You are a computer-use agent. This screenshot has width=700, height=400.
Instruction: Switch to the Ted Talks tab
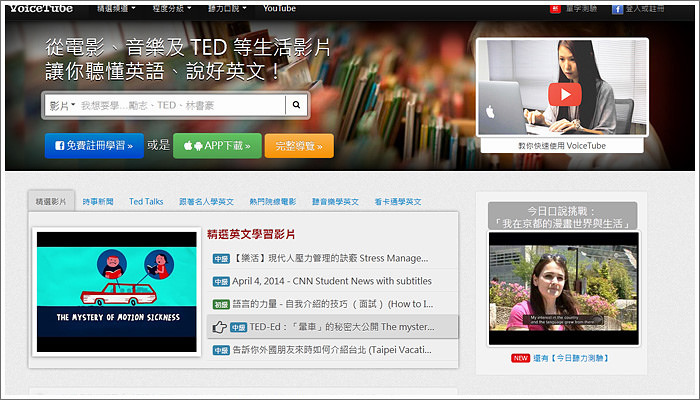click(146, 202)
